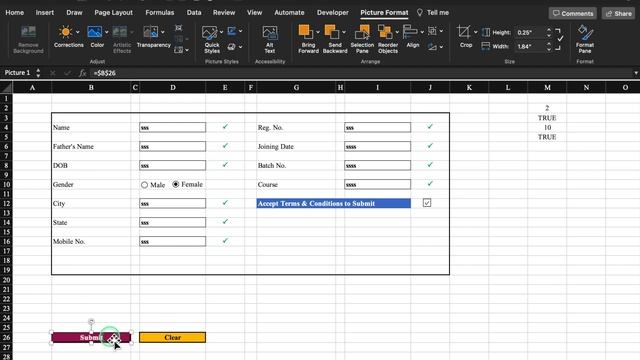Expand the Crop dropdown arrow

pyautogui.click(x=476, y=32)
